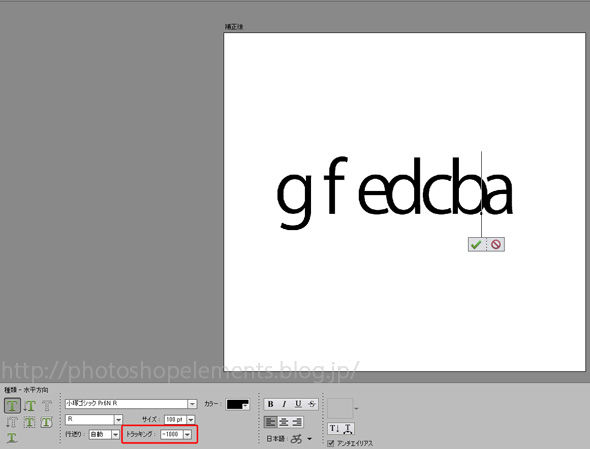The height and width of the screenshot is (449, 590).
Task: Toggle Underline formatting
Action: click(x=298, y=404)
